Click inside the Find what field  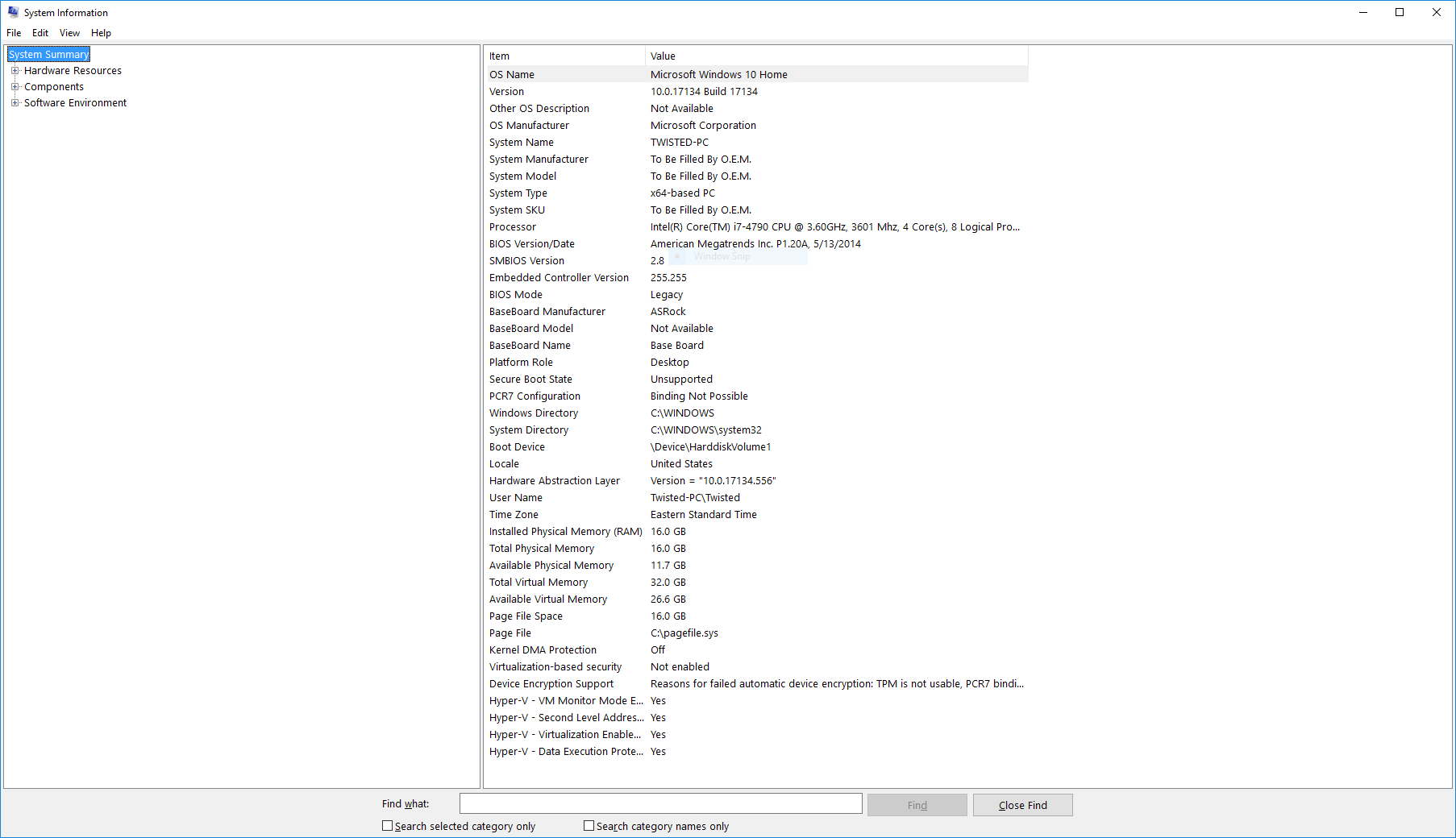coord(659,803)
